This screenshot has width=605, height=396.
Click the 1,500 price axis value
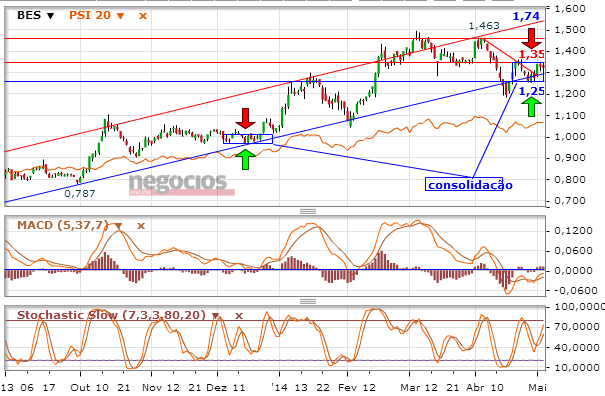click(x=570, y=30)
